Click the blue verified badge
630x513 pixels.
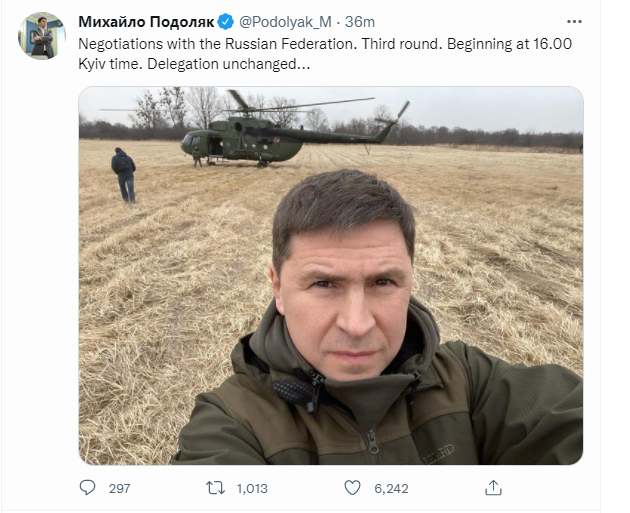(x=226, y=22)
